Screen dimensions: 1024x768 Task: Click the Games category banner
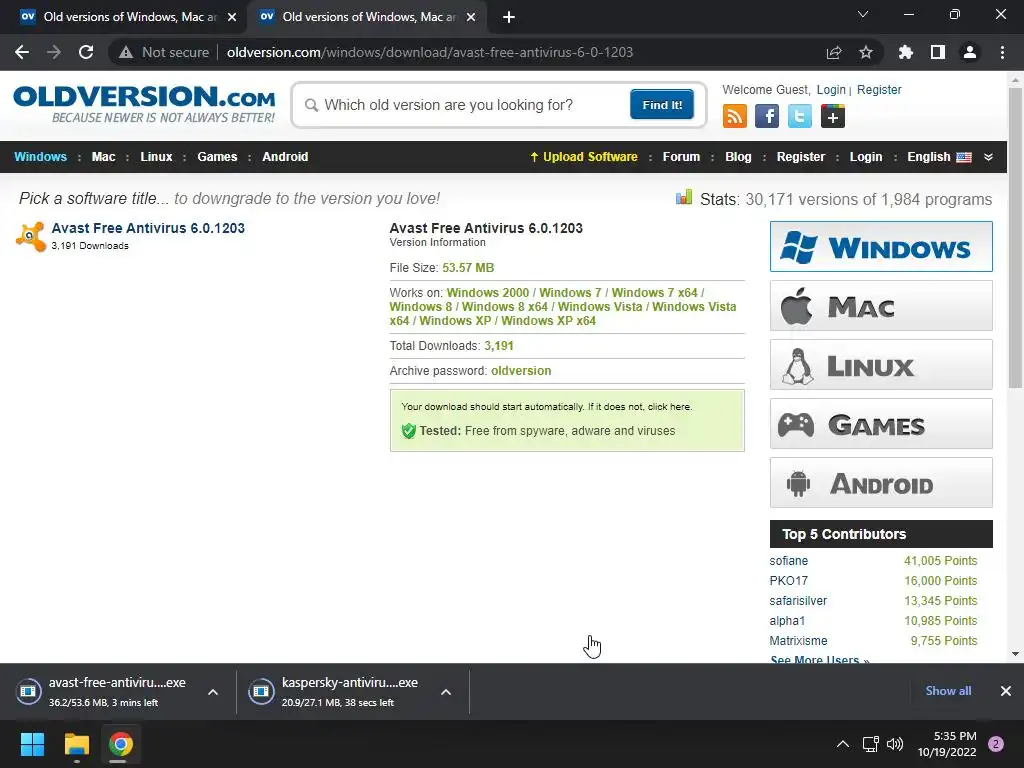881,424
